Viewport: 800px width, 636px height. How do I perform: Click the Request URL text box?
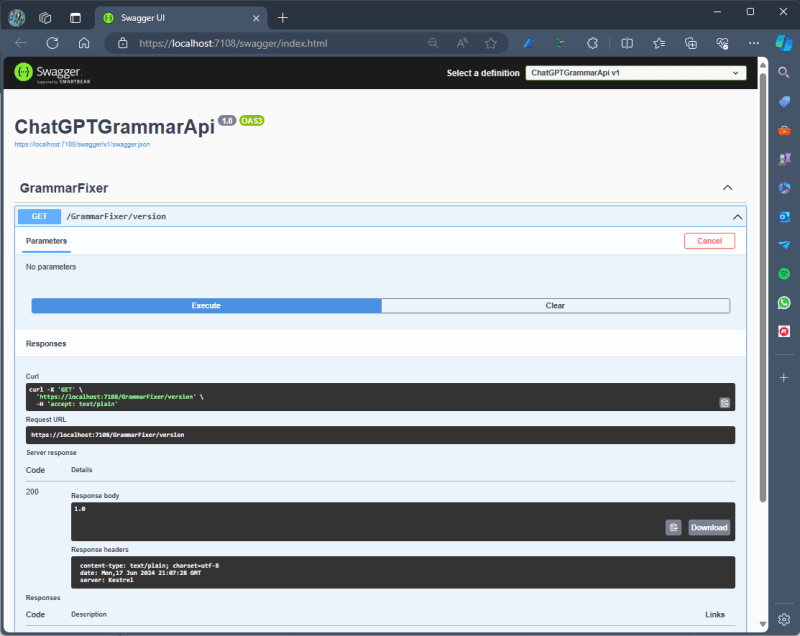tap(380, 435)
